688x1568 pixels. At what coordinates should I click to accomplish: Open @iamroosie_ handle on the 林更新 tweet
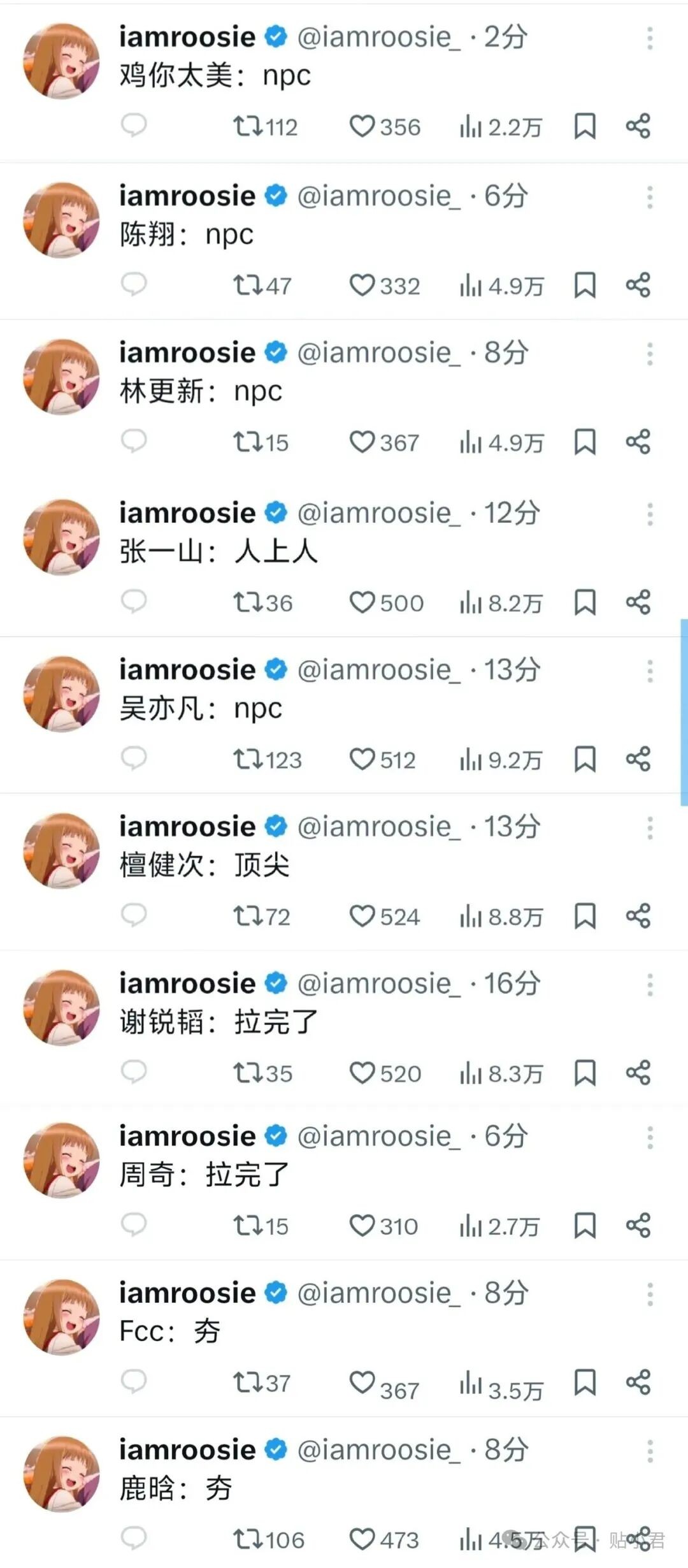pyautogui.click(x=378, y=353)
